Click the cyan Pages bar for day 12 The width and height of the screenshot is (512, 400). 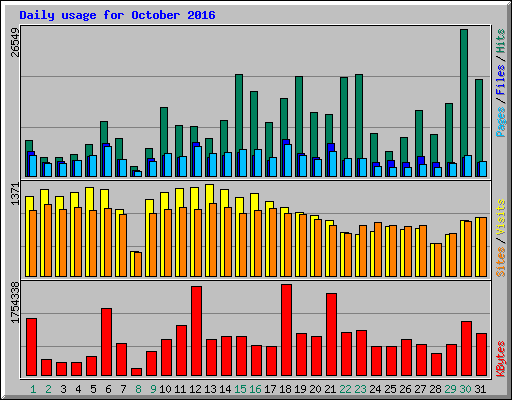click(x=198, y=161)
